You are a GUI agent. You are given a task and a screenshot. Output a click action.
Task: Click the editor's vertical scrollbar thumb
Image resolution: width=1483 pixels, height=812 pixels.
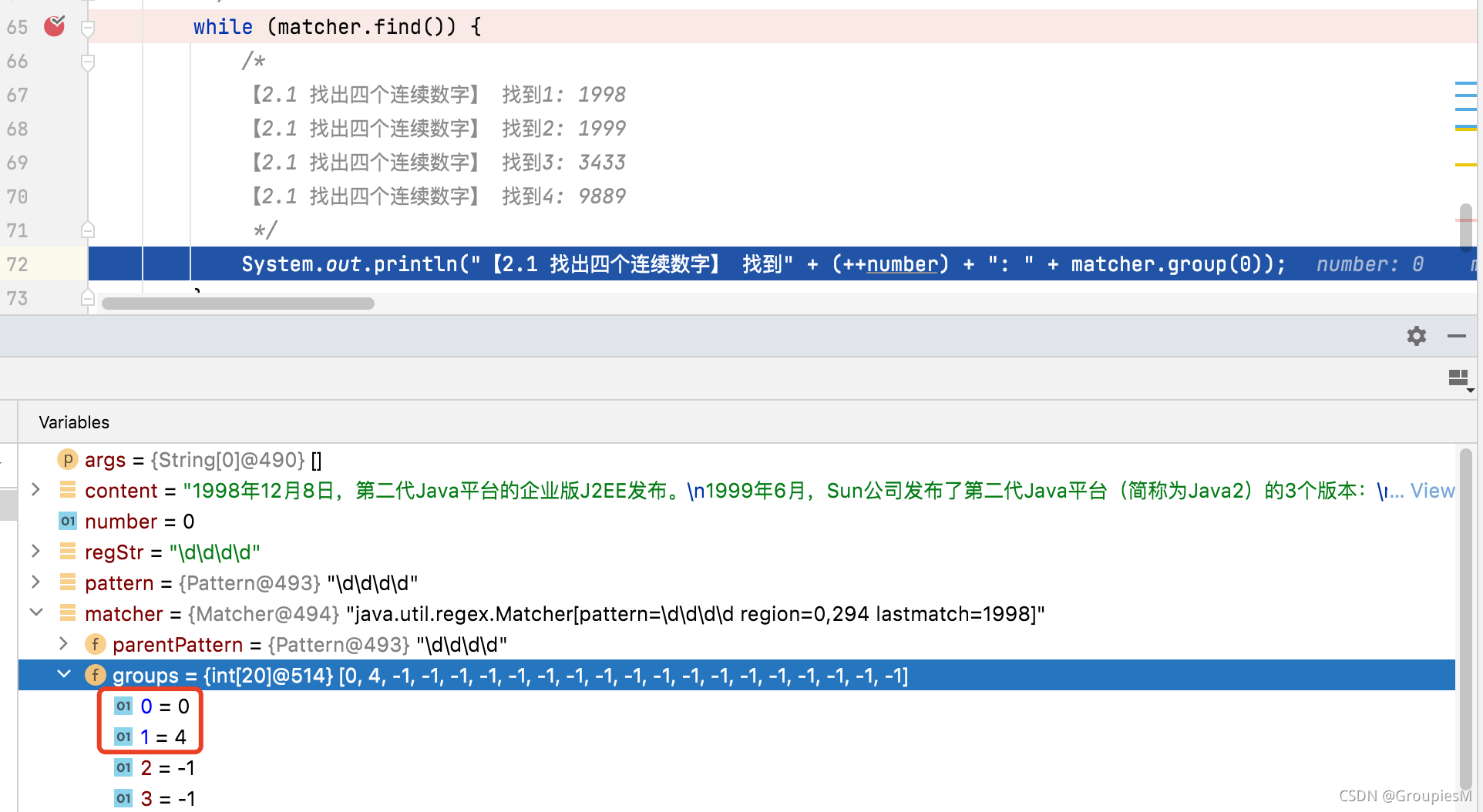[x=1466, y=228]
